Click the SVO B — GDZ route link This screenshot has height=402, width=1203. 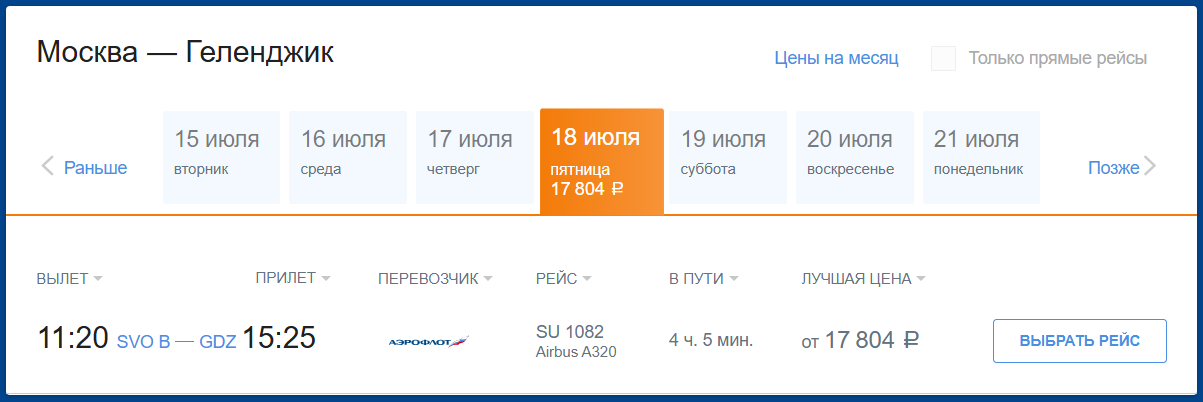point(177,341)
